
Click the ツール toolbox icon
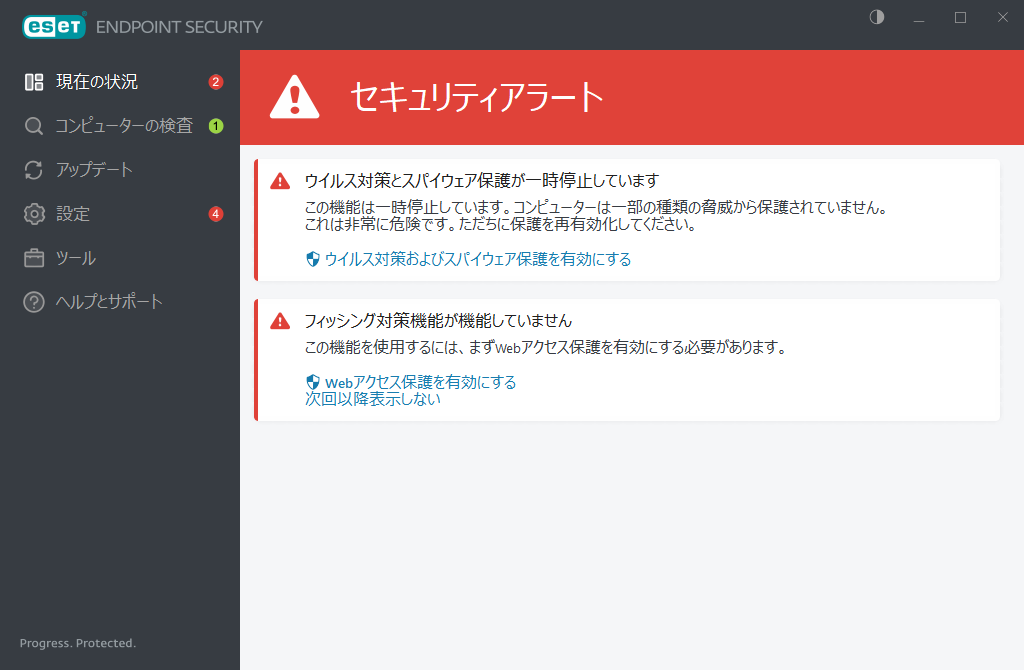click(33, 258)
